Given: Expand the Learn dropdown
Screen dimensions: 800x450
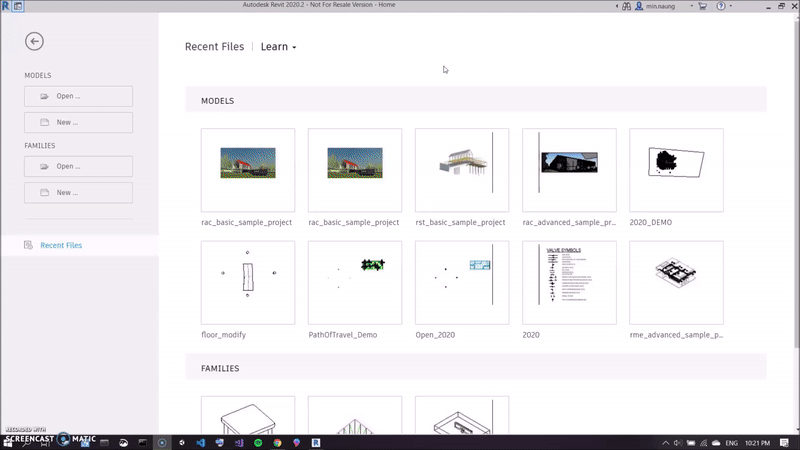Looking at the screenshot, I should (x=278, y=47).
